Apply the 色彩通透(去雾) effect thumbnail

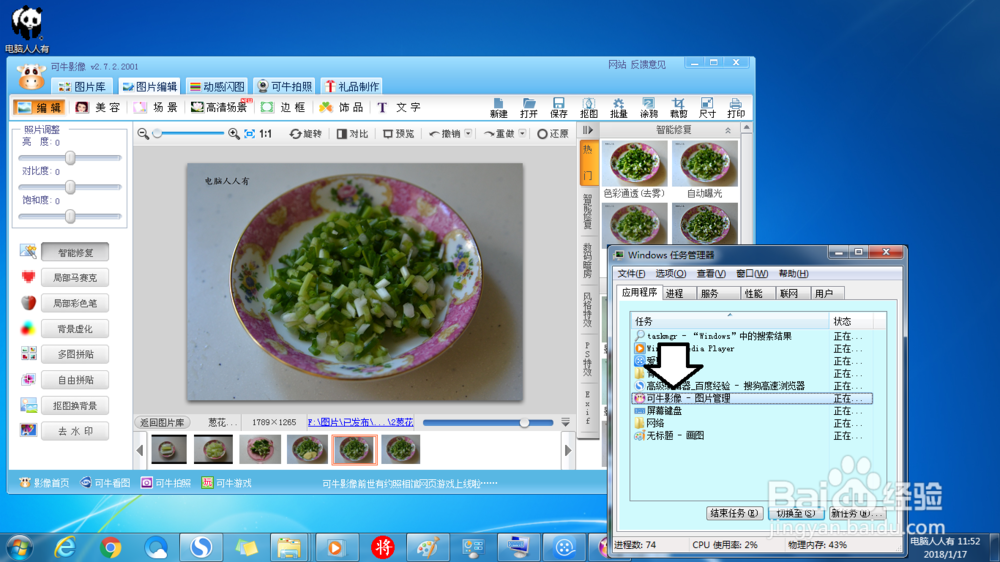click(635, 163)
